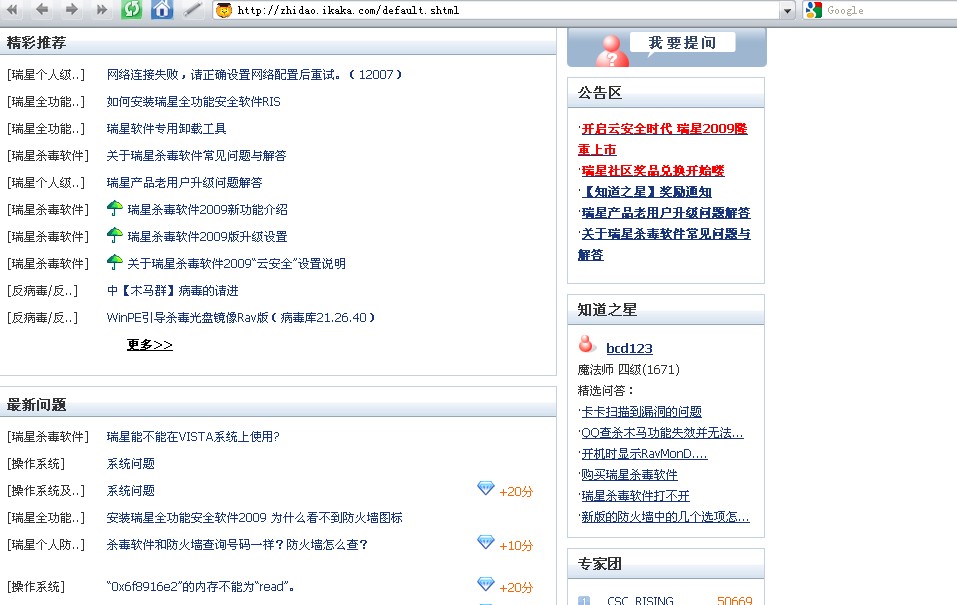The height and width of the screenshot is (605, 957).
Task: Click diamond icon on the 0x6f8916e2 row
Action: click(486, 584)
